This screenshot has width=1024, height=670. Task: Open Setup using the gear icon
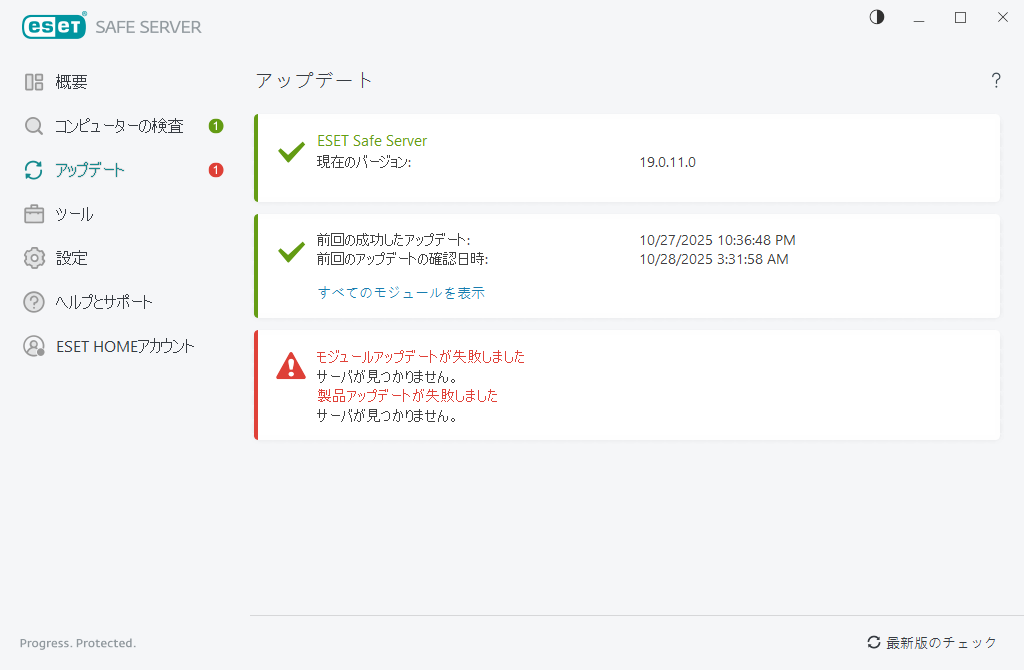coord(31,258)
